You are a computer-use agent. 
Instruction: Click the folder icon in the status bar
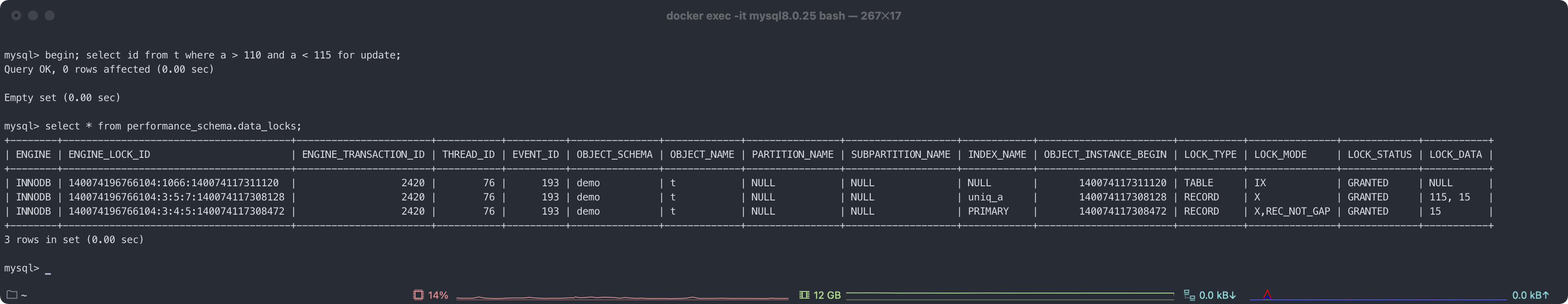coord(12,295)
